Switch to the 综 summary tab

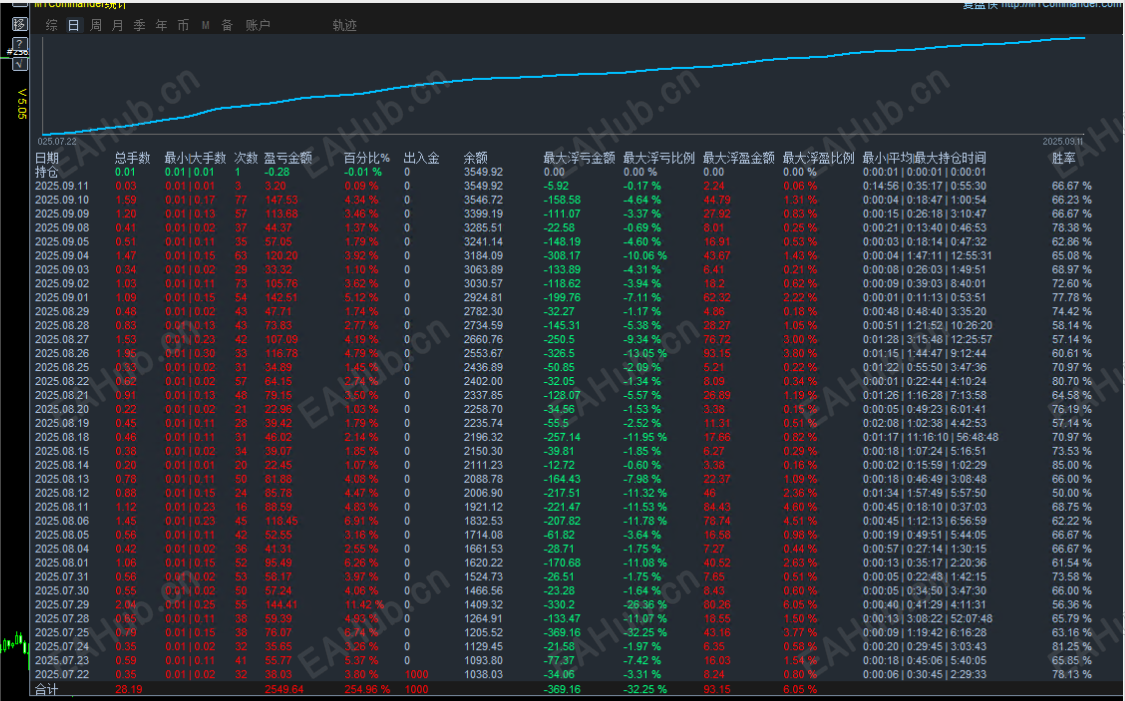[x=52, y=25]
